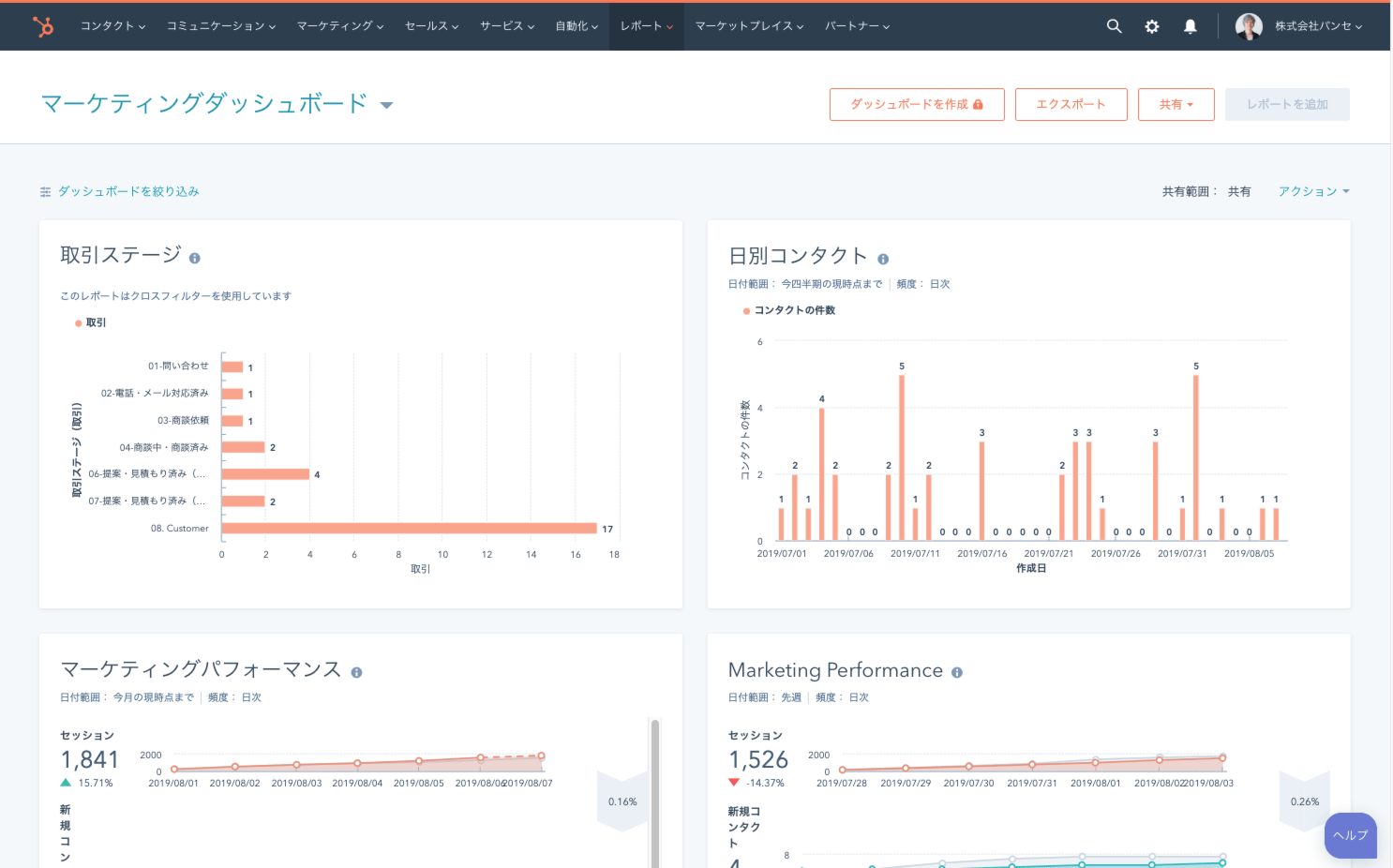Open the レポート menu
Image resolution: width=1393 pixels, height=868 pixels.
point(646,26)
